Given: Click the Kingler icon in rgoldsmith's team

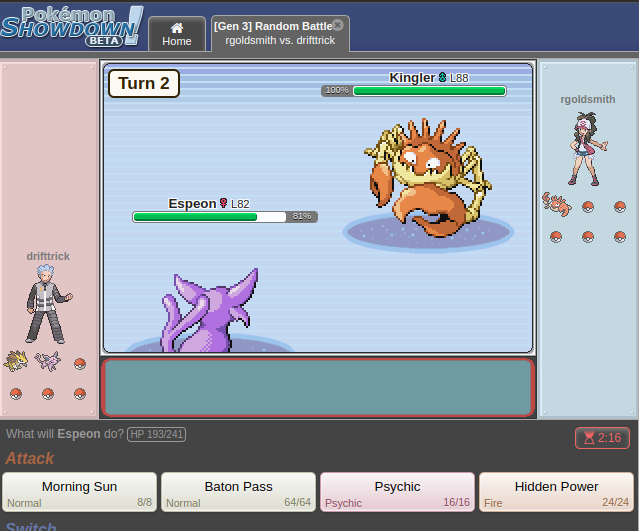Looking at the screenshot, I should [x=556, y=205].
